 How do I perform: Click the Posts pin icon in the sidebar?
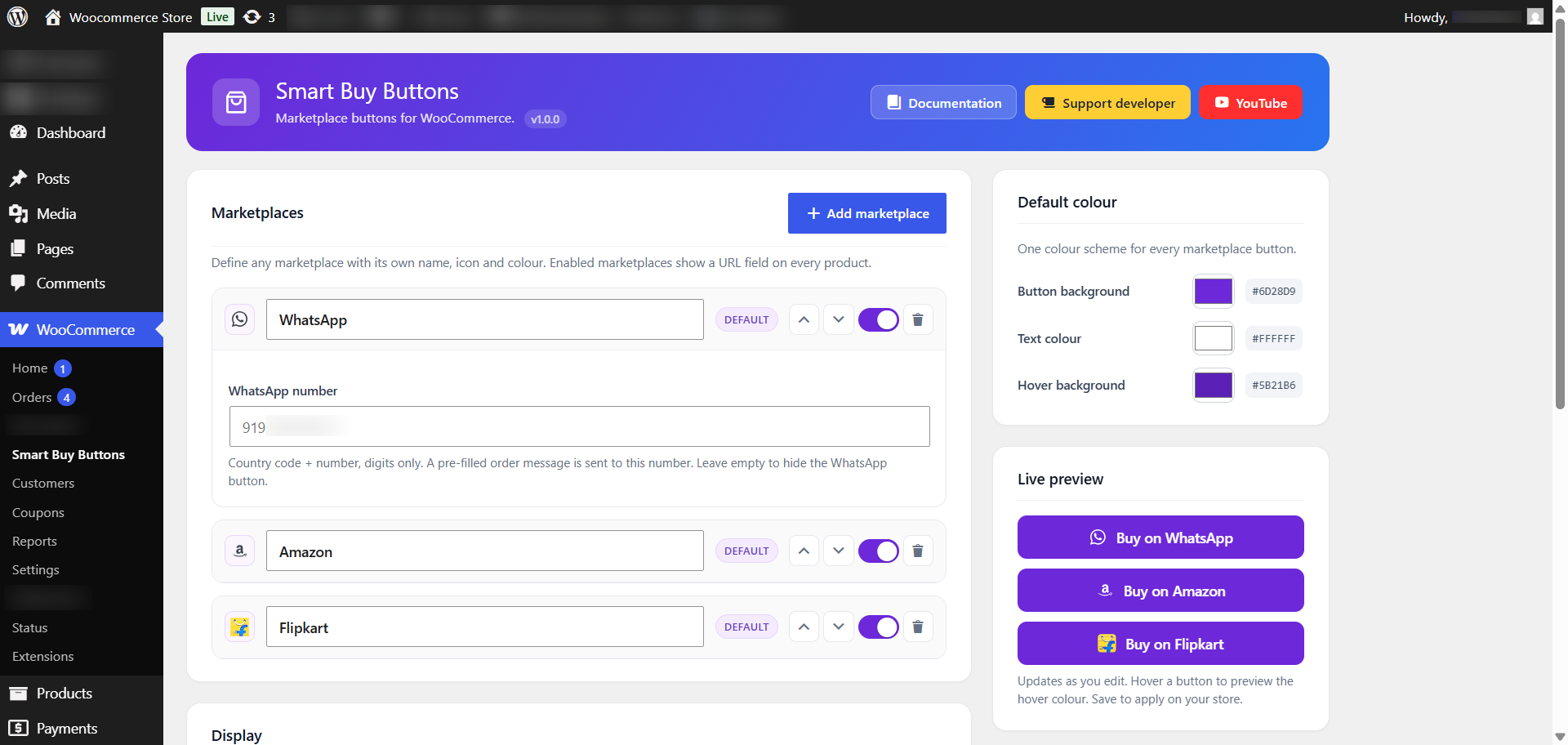pyautogui.click(x=19, y=178)
